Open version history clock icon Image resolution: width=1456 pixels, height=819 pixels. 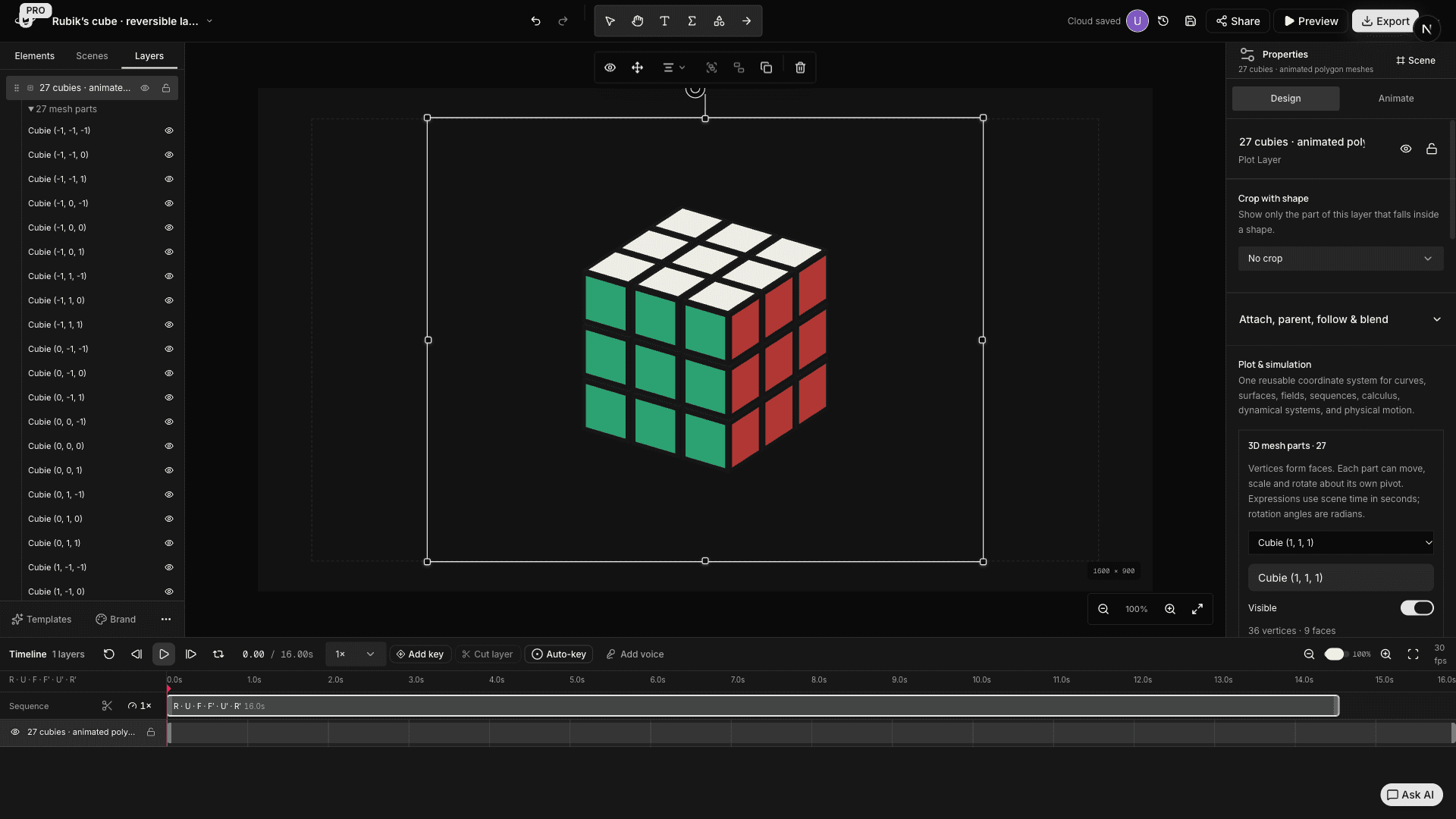point(1163,21)
